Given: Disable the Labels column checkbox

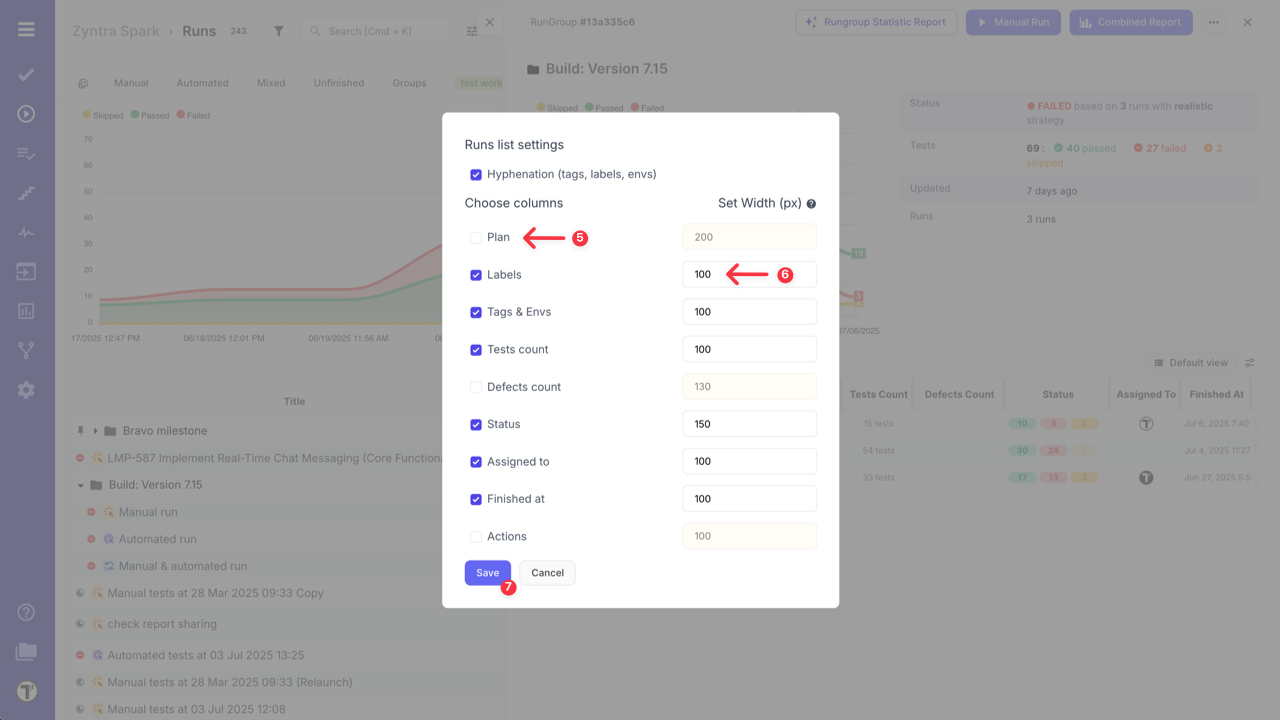Looking at the screenshot, I should point(476,274).
